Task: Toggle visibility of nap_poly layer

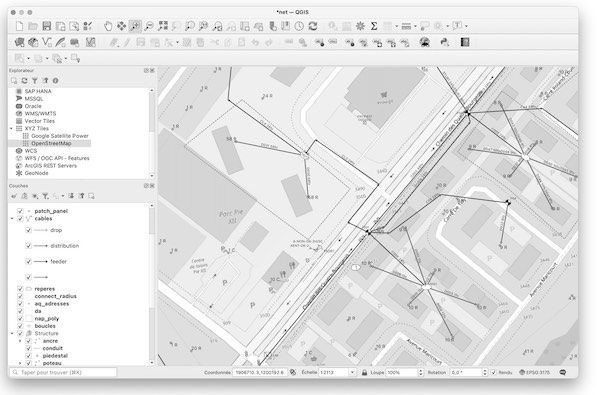Action: tap(20, 319)
